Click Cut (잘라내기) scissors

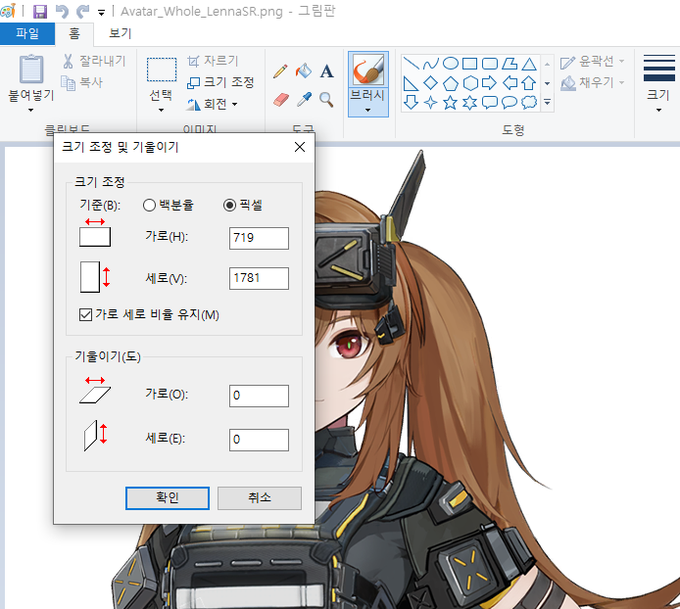click(94, 61)
